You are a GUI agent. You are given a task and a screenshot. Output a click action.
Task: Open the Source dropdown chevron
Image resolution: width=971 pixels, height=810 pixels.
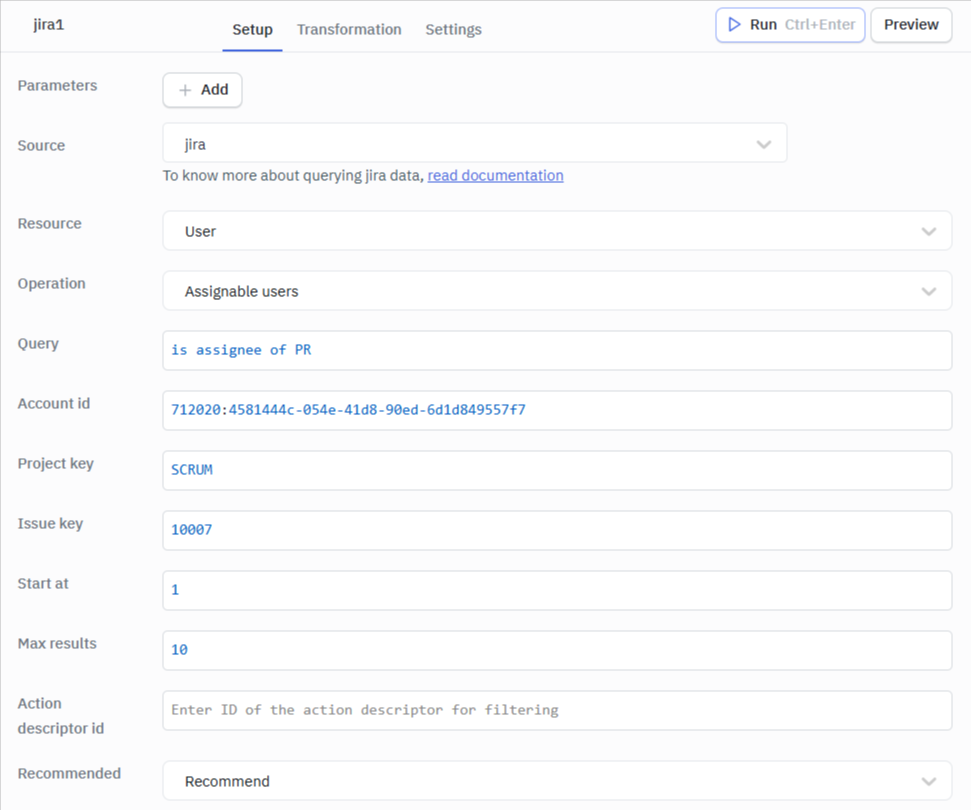pyautogui.click(x=764, y=144)
